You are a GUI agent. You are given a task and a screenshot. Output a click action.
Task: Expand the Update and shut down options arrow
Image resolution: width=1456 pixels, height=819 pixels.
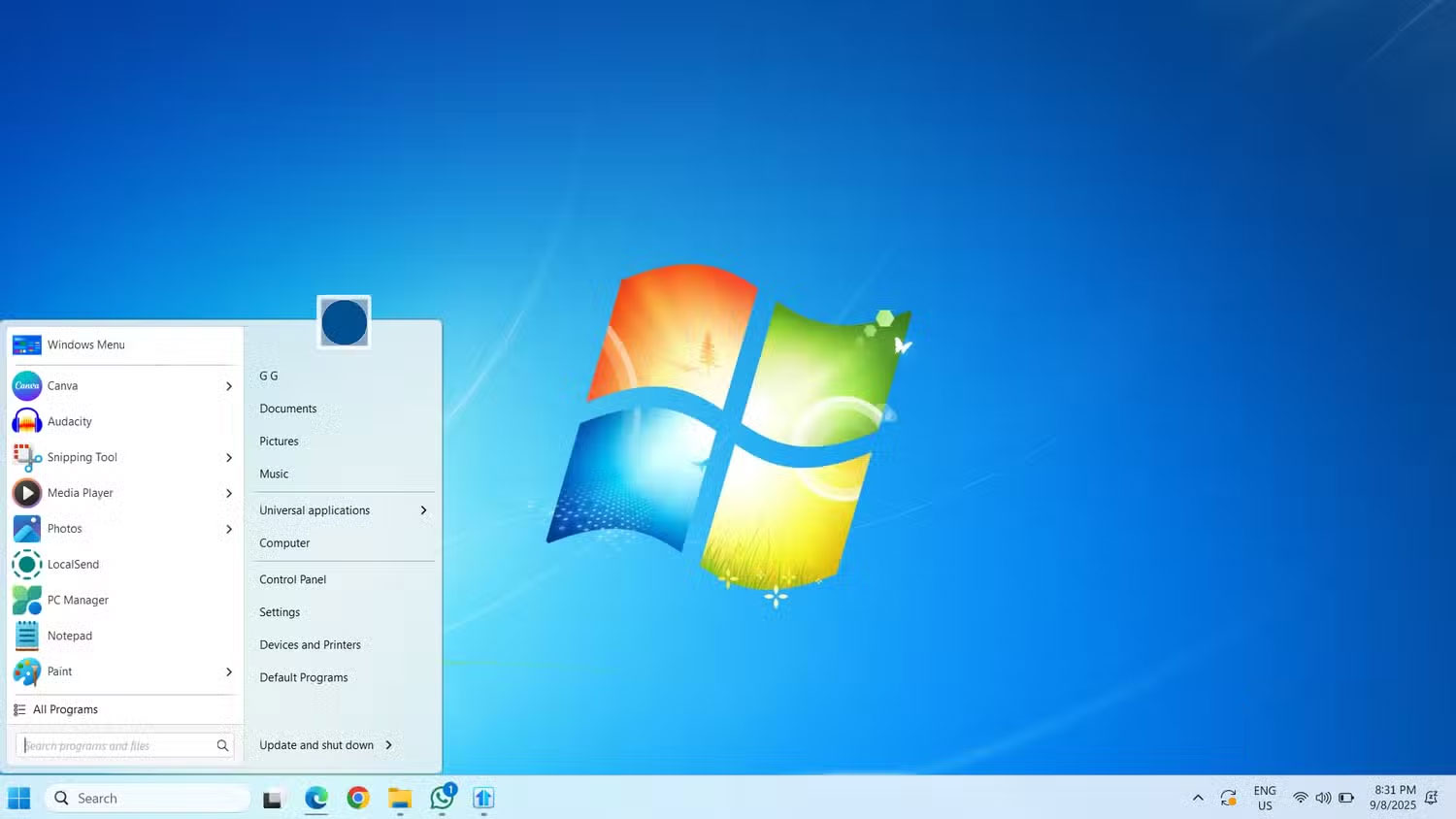[388, 745]
